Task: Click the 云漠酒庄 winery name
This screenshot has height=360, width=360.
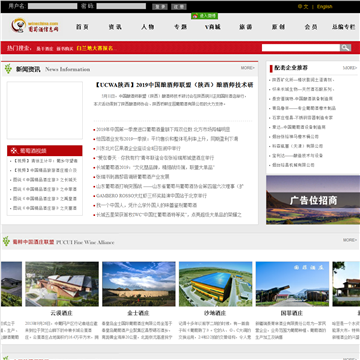Action: 62,313
